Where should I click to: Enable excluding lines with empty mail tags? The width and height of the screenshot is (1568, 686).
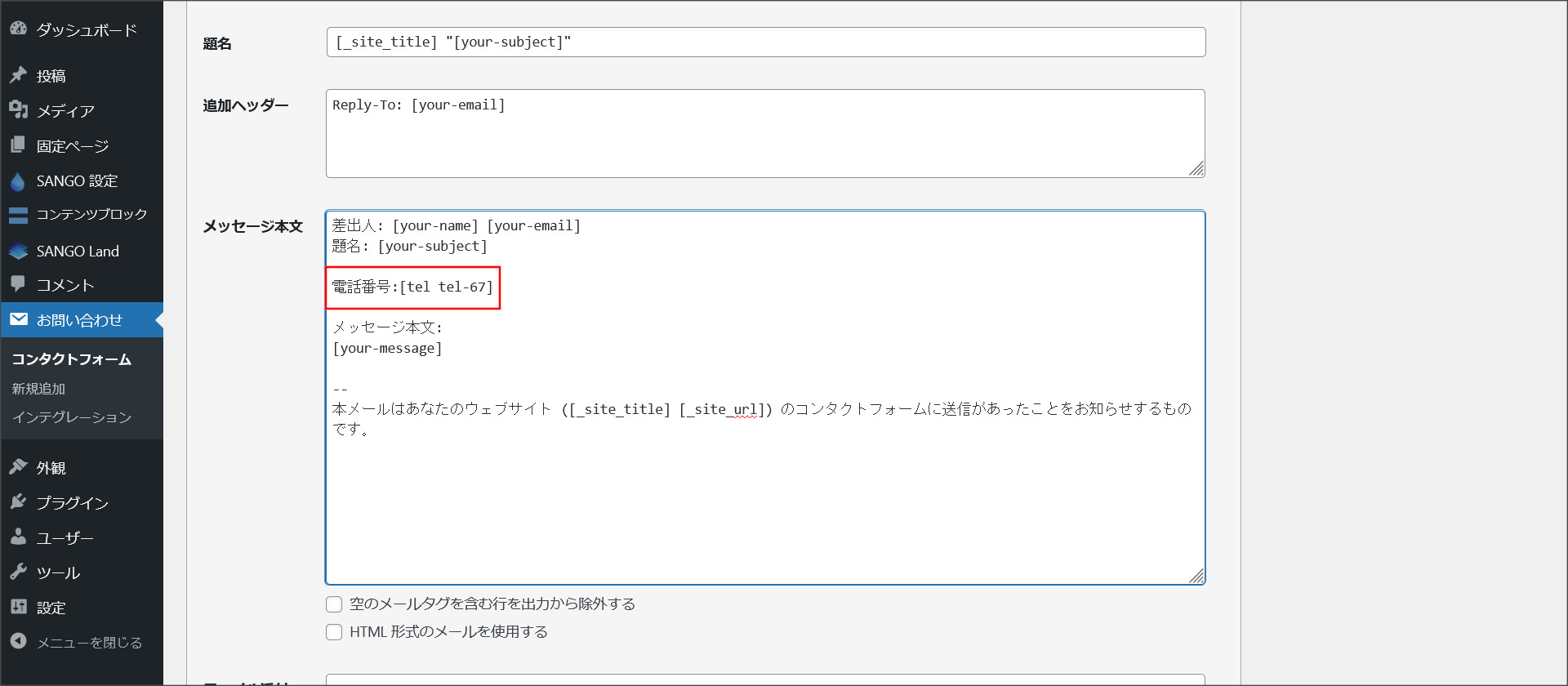[334, 604]
